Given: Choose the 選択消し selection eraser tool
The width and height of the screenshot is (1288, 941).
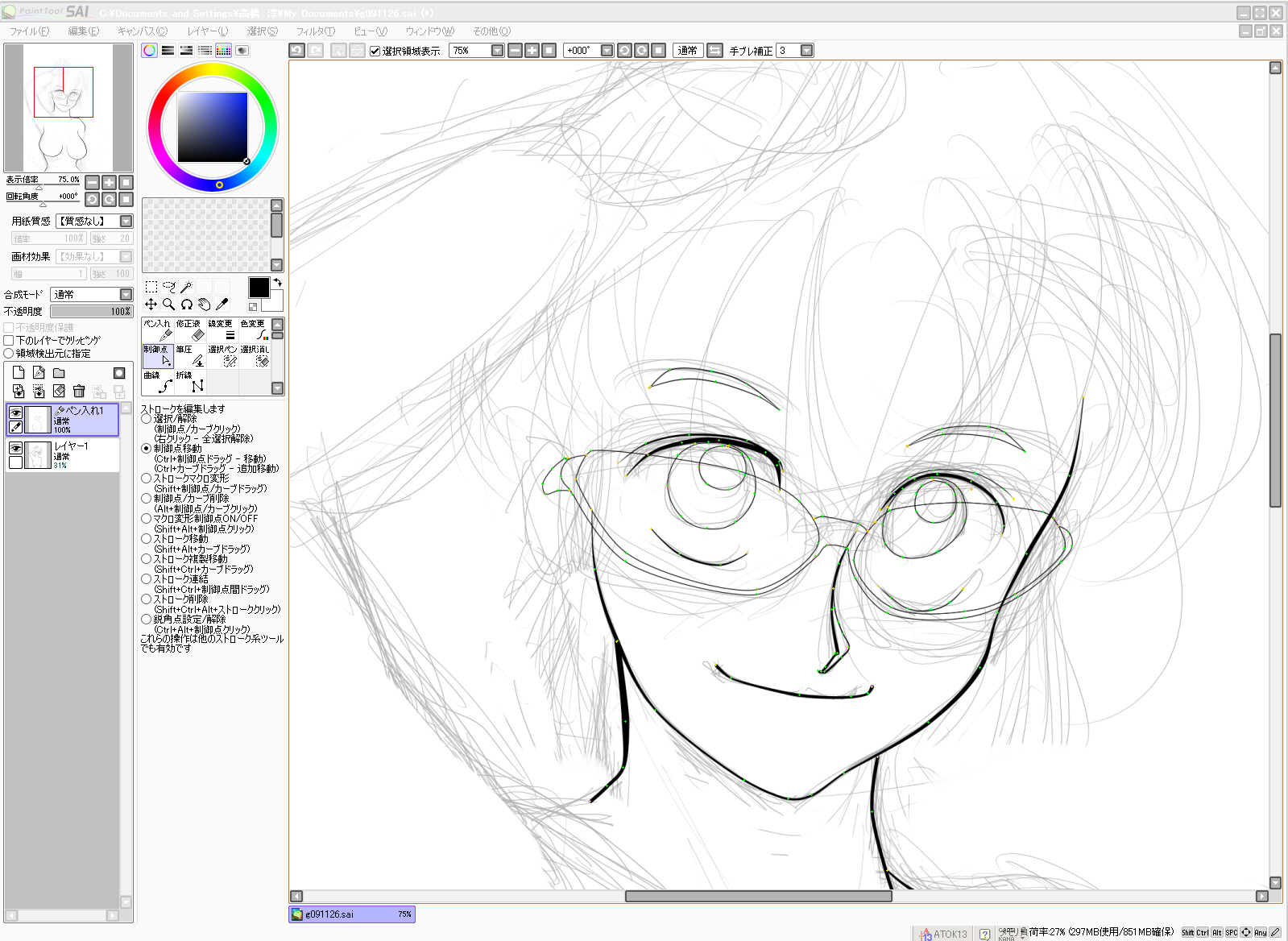Looking at the screenshot, I should pyautogui.click(x=255, y=356).
